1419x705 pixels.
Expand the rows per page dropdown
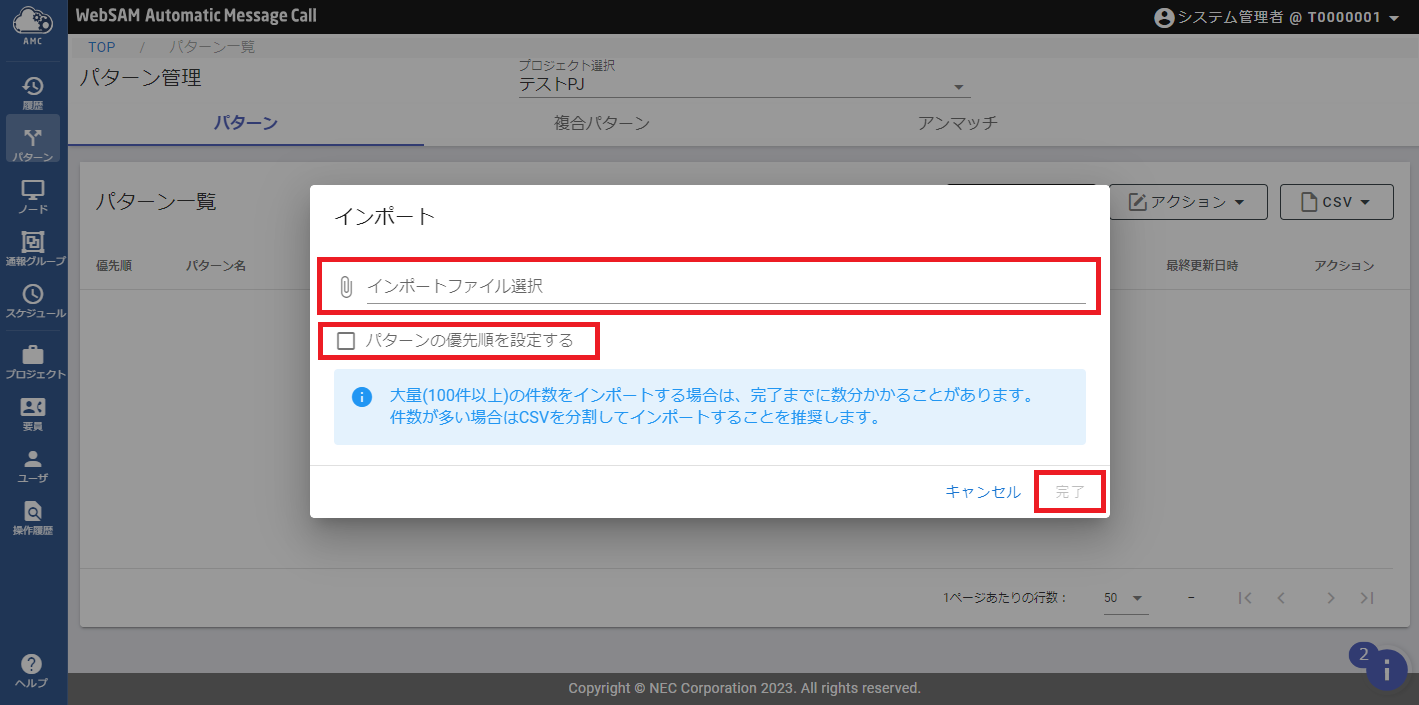(x=1124, y=598)
